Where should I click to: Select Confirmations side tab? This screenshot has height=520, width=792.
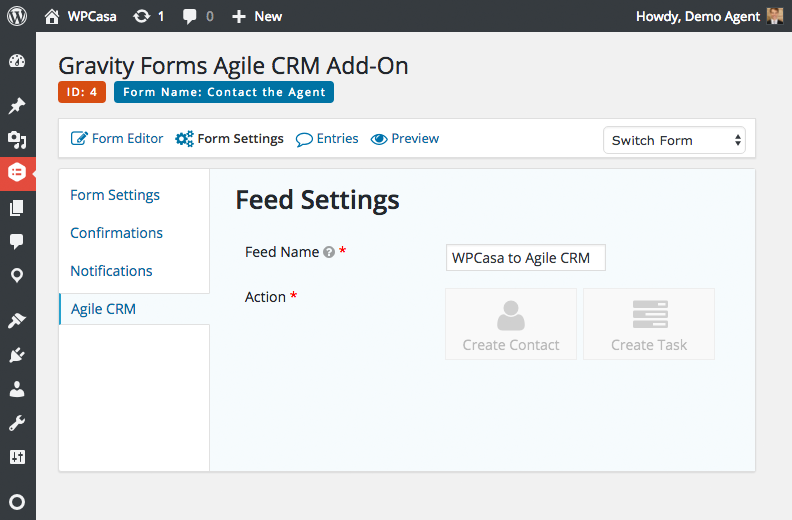click(x=117, y=233)
